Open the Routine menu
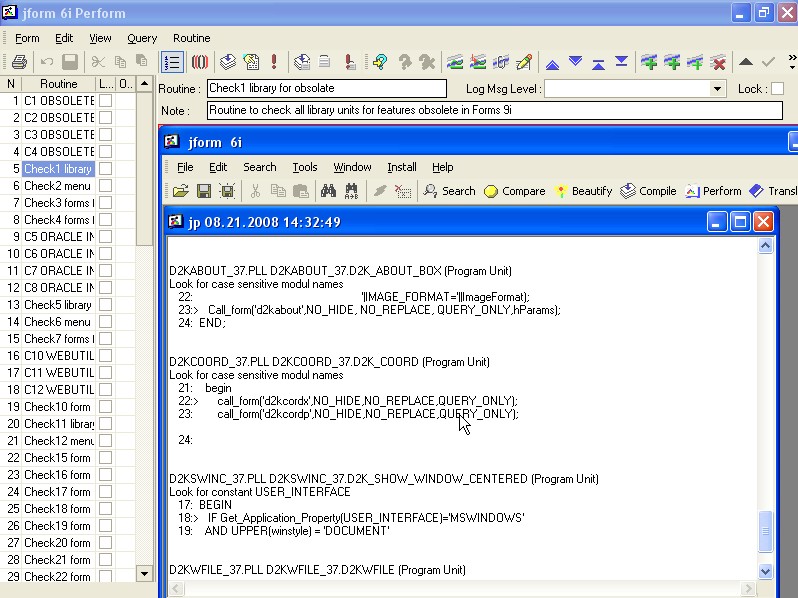 point(191,38)
